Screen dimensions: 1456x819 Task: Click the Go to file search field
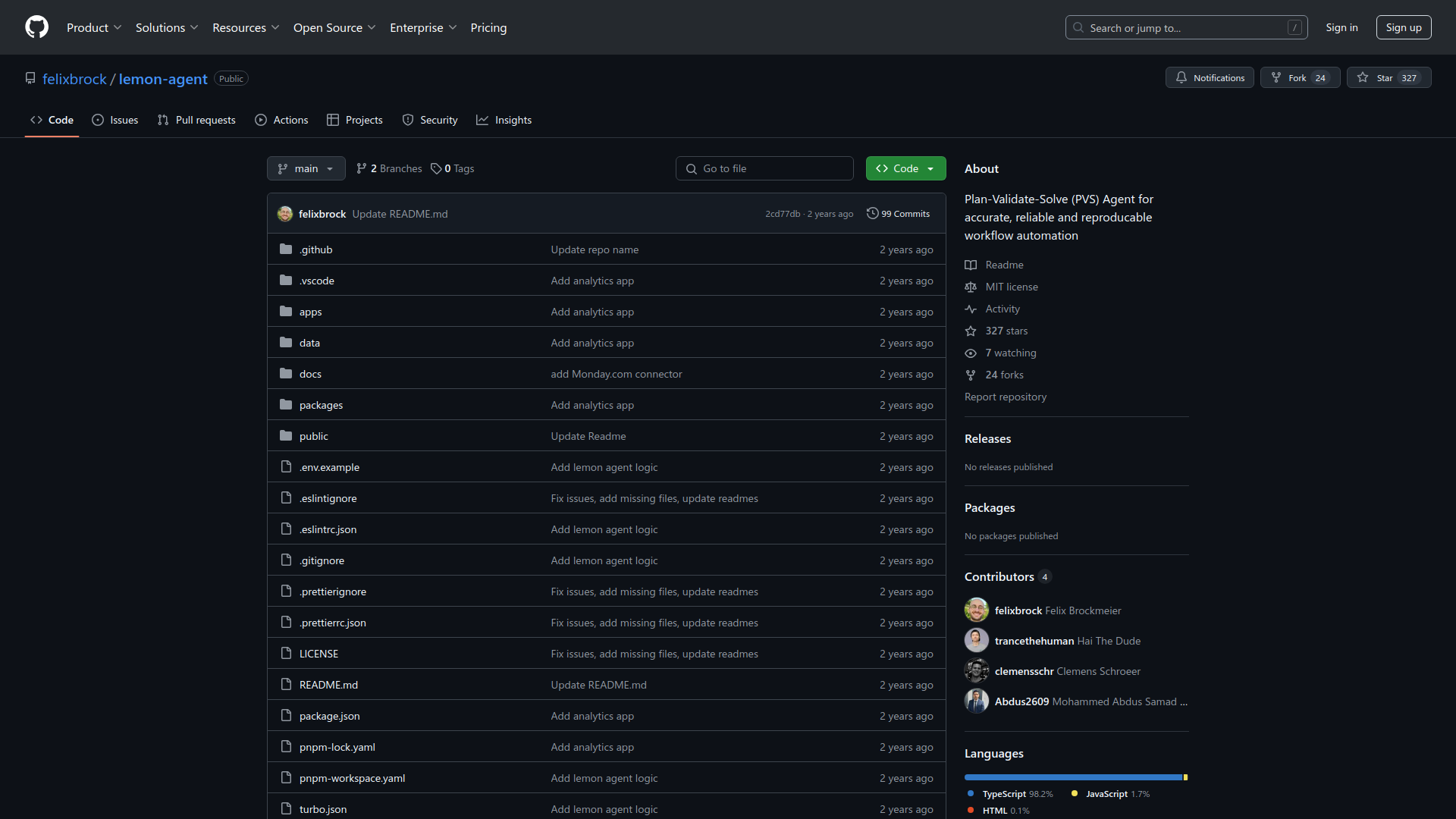[764, 168]
